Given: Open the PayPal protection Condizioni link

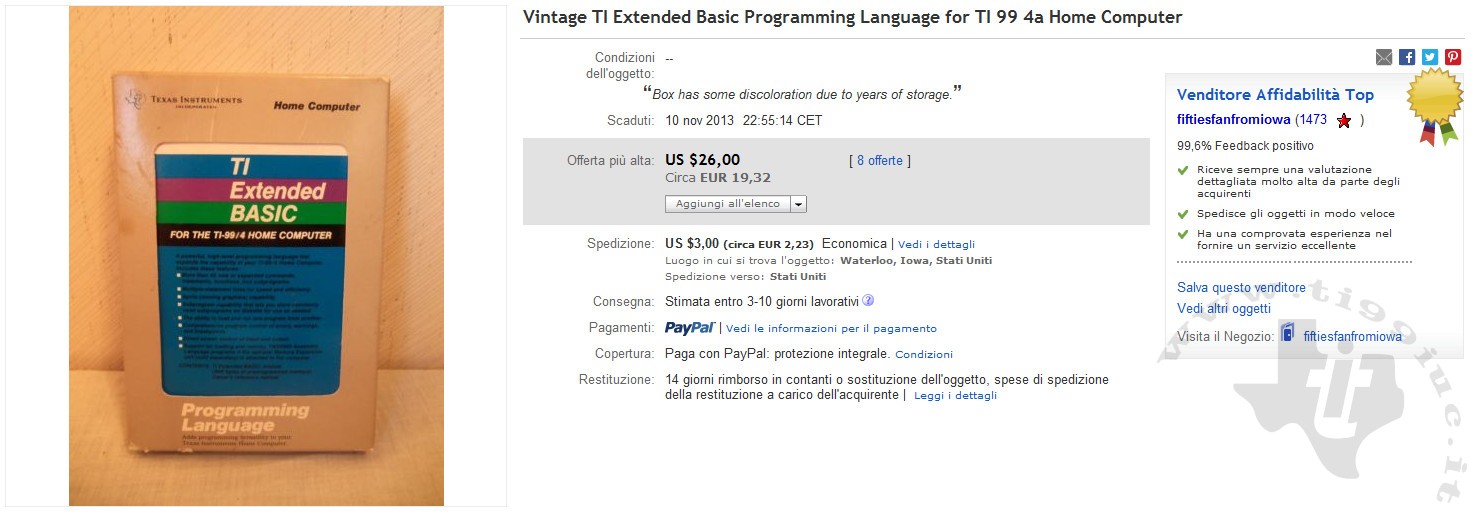Looking at the screenshot, I should click(x=924, y=354).
